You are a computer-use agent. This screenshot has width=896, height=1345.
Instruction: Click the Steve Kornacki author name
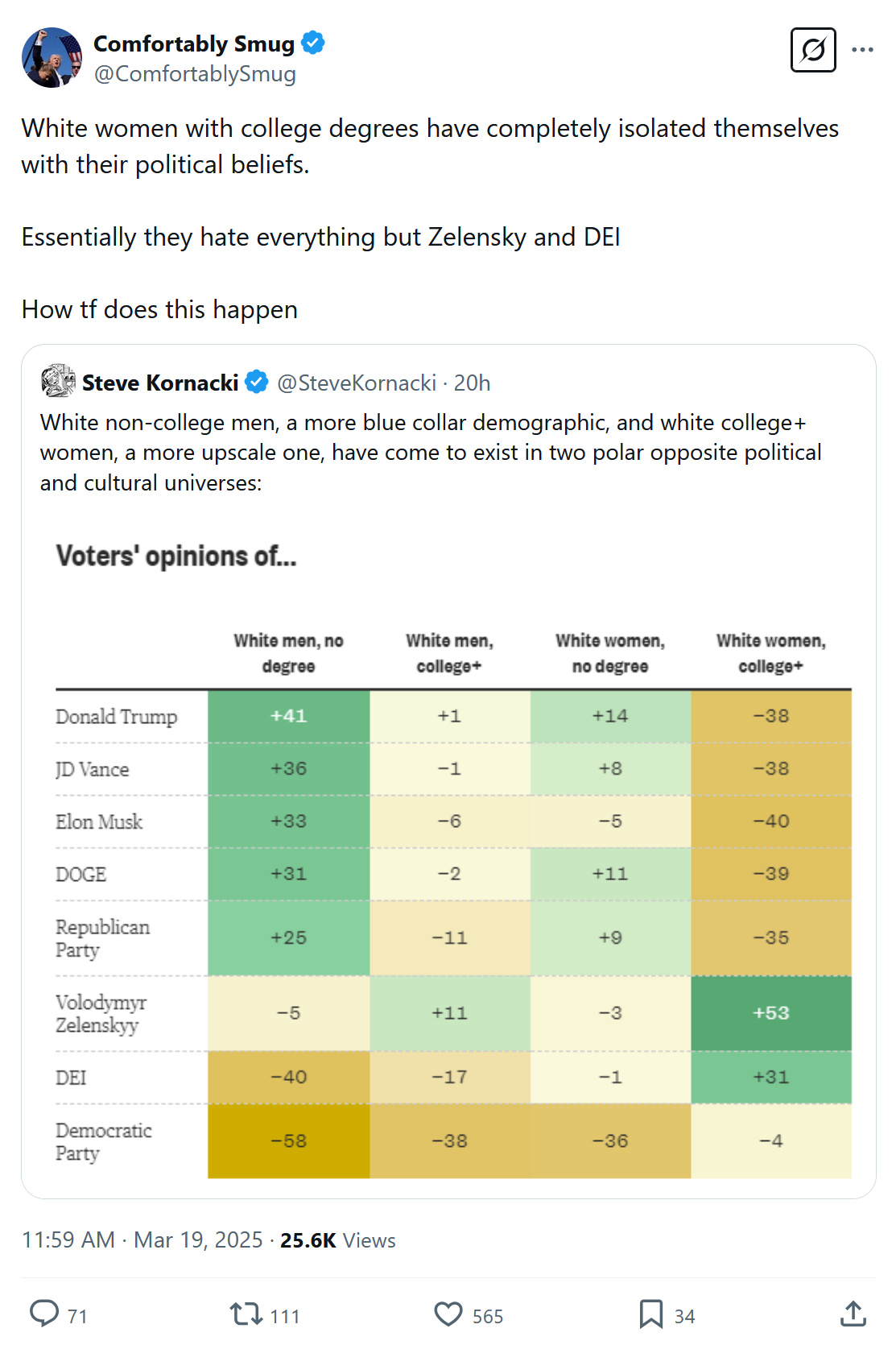point(160,383)
